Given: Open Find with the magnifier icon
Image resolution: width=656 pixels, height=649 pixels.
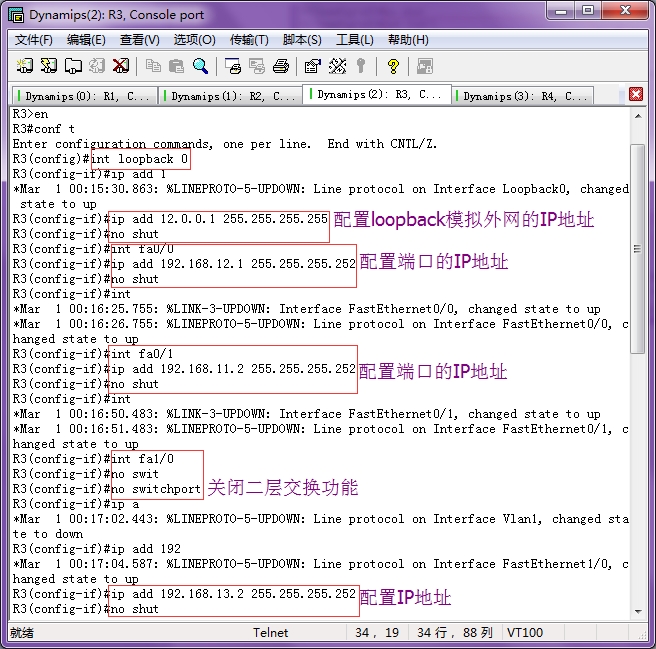Looking at the screenshot, I should [200, 66].
